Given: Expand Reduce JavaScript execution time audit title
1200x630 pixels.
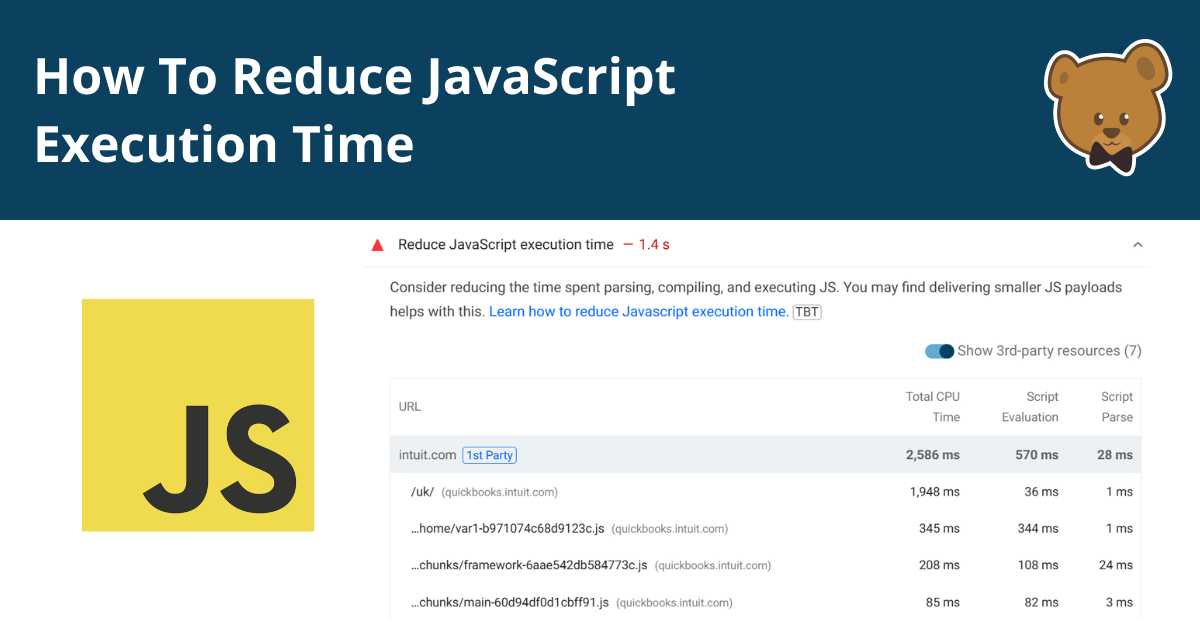Looking at the screenshot, I should [x=506, y=245].
